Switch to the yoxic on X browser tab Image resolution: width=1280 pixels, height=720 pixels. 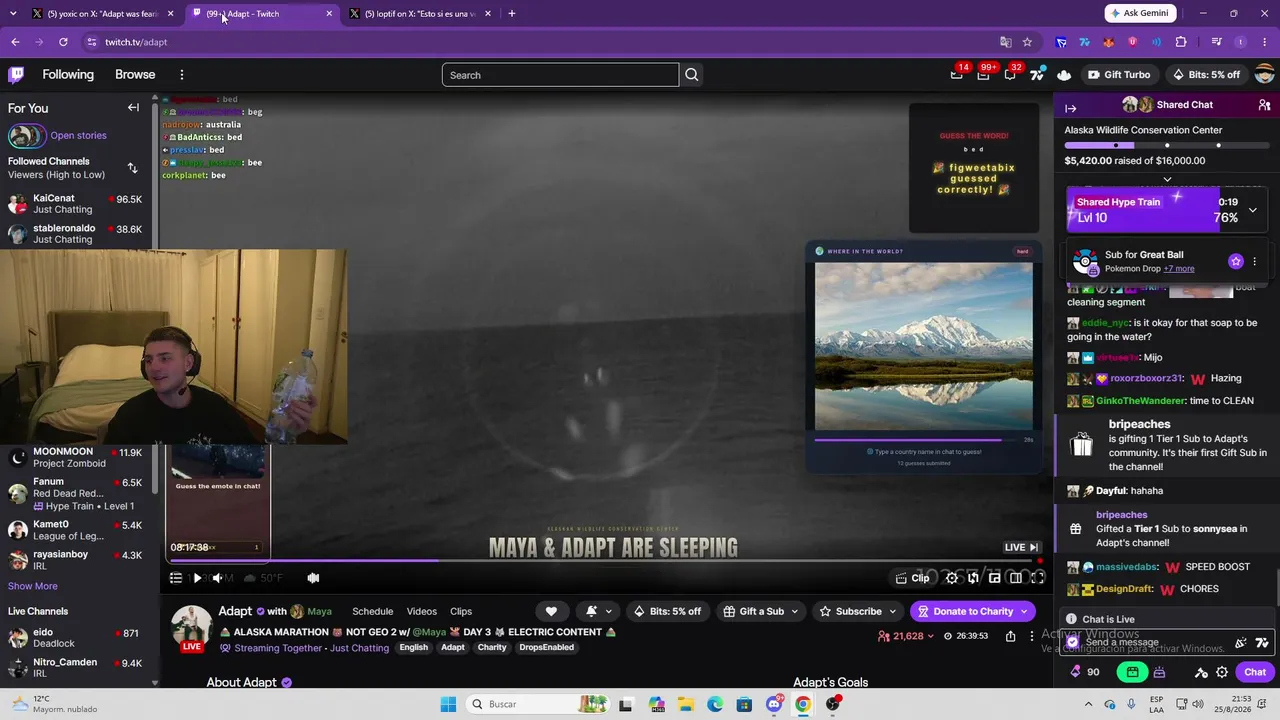tap(103, 14)
